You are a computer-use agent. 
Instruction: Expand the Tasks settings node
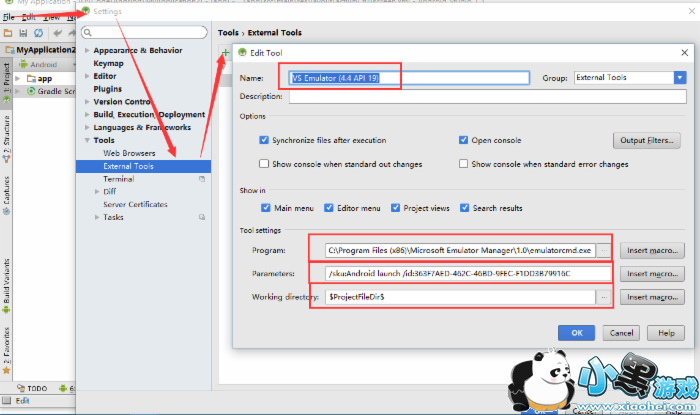[97, 217]
